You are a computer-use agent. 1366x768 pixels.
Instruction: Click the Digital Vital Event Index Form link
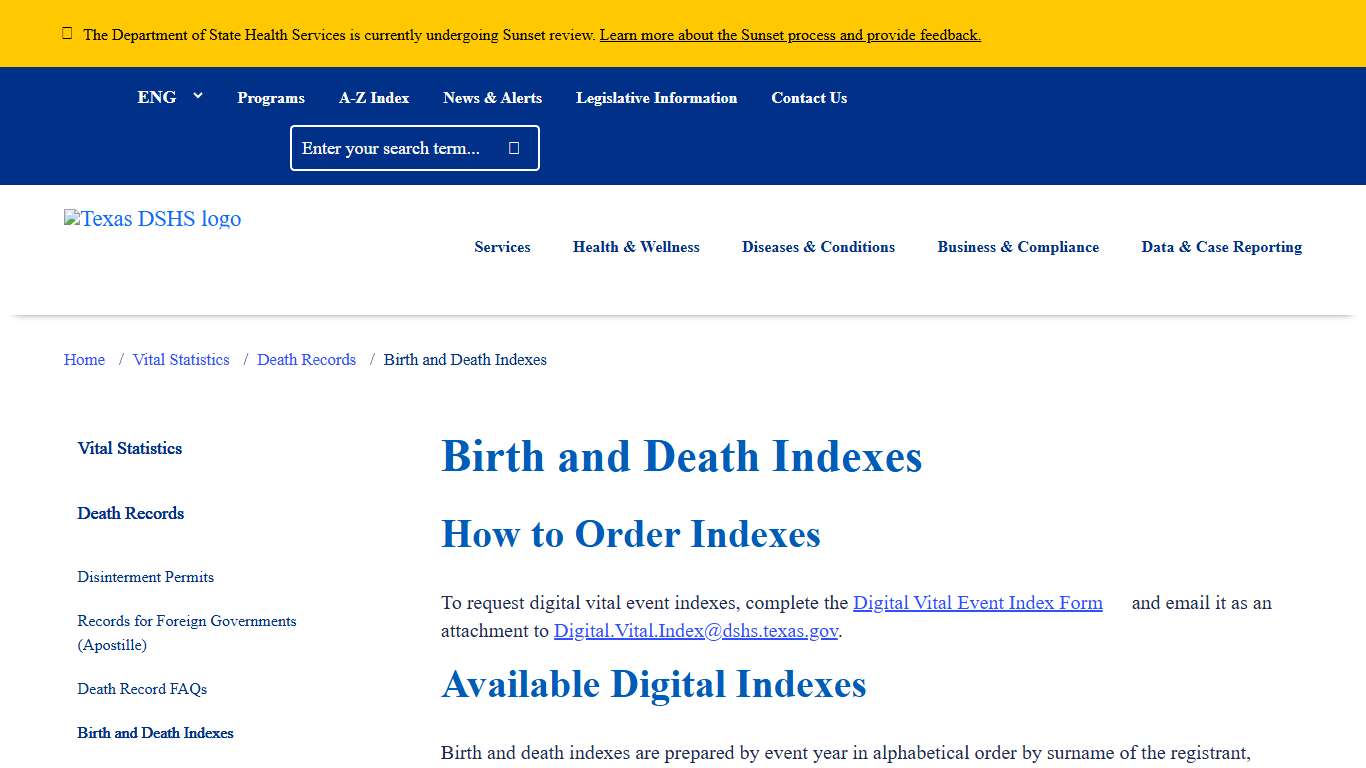tap(977, 603)
